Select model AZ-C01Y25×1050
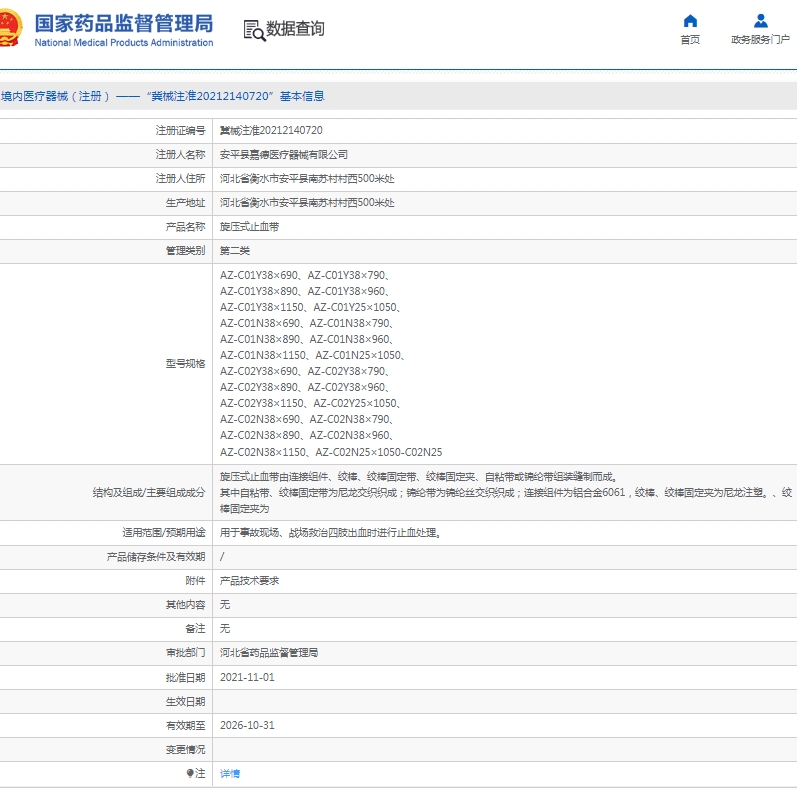The width and height of the screenshot is (797, 794). pos(355,308)
